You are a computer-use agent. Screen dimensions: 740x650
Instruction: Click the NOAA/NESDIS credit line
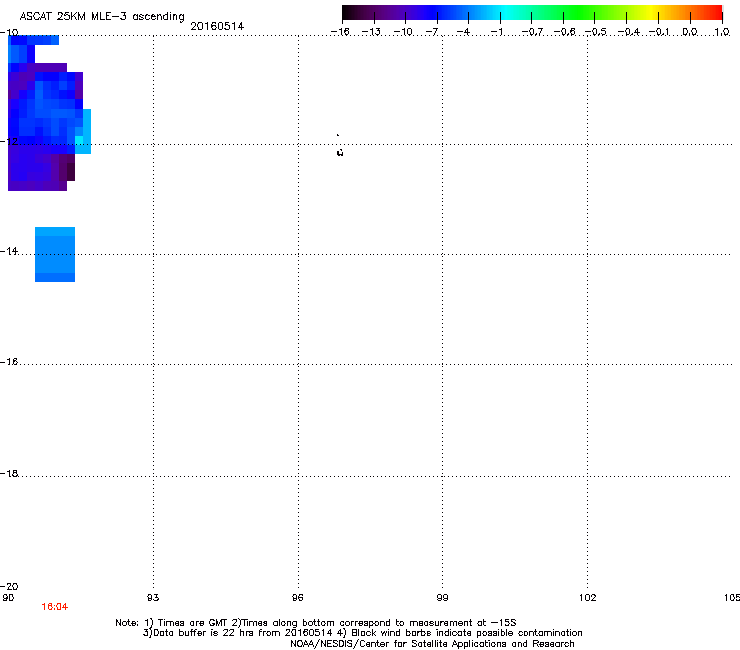pos(432,644)
